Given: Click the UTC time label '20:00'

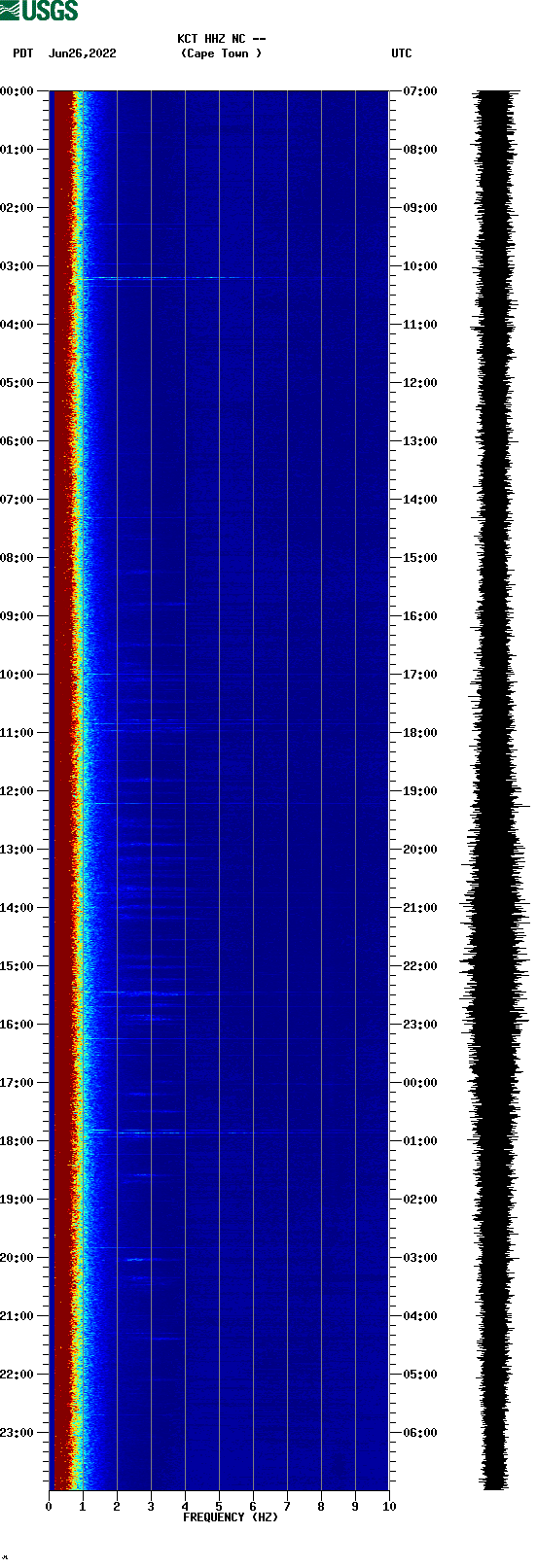Looking at the screenshot, I should pyautogui.click(x=420, y=849).
